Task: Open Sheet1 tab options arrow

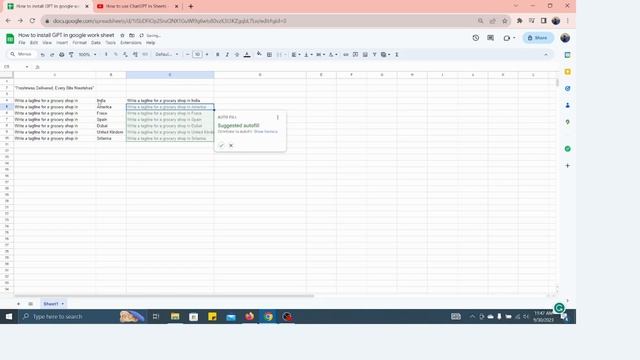Action: click(62, 304)
